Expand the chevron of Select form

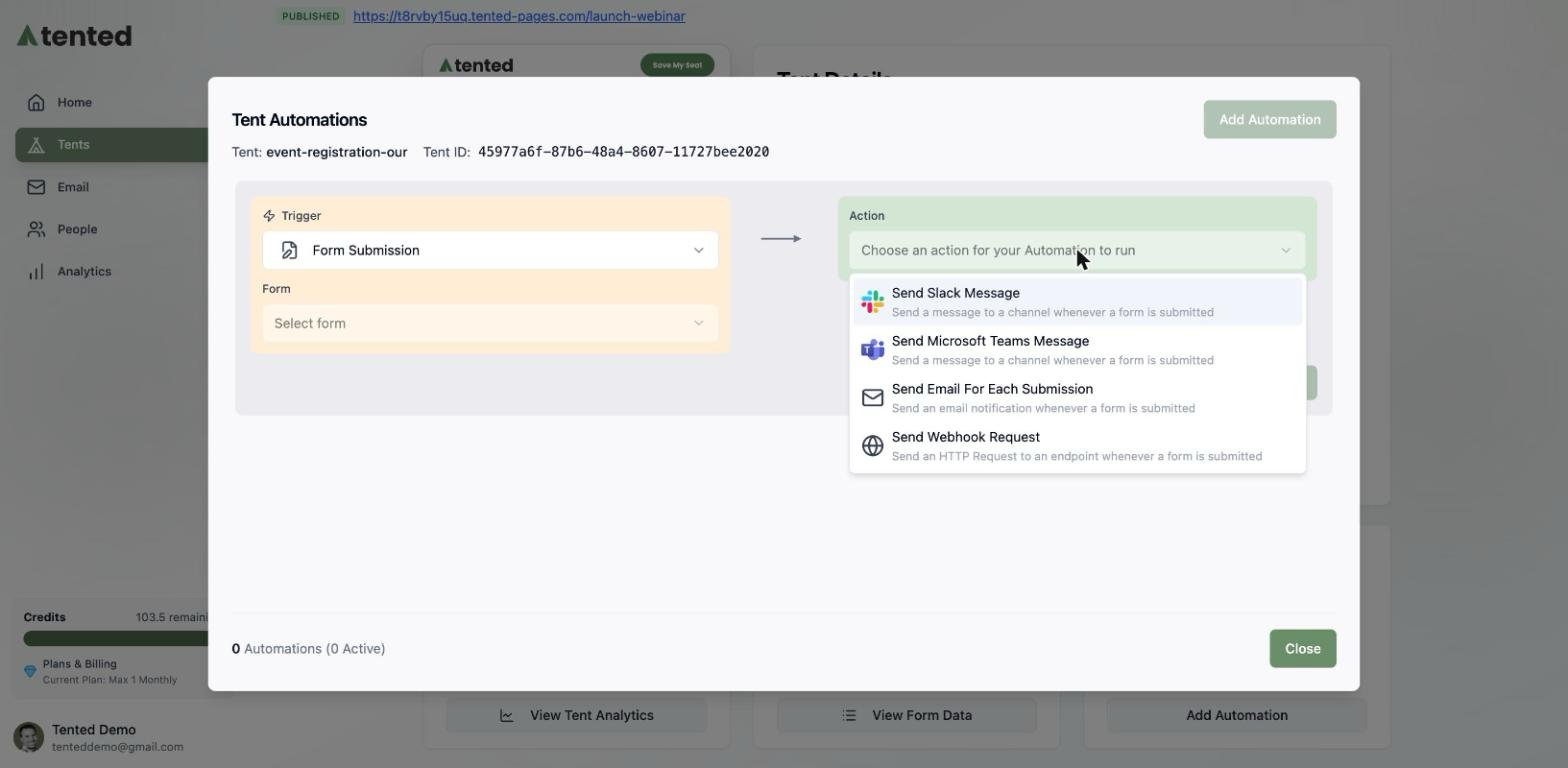(699, 323)
